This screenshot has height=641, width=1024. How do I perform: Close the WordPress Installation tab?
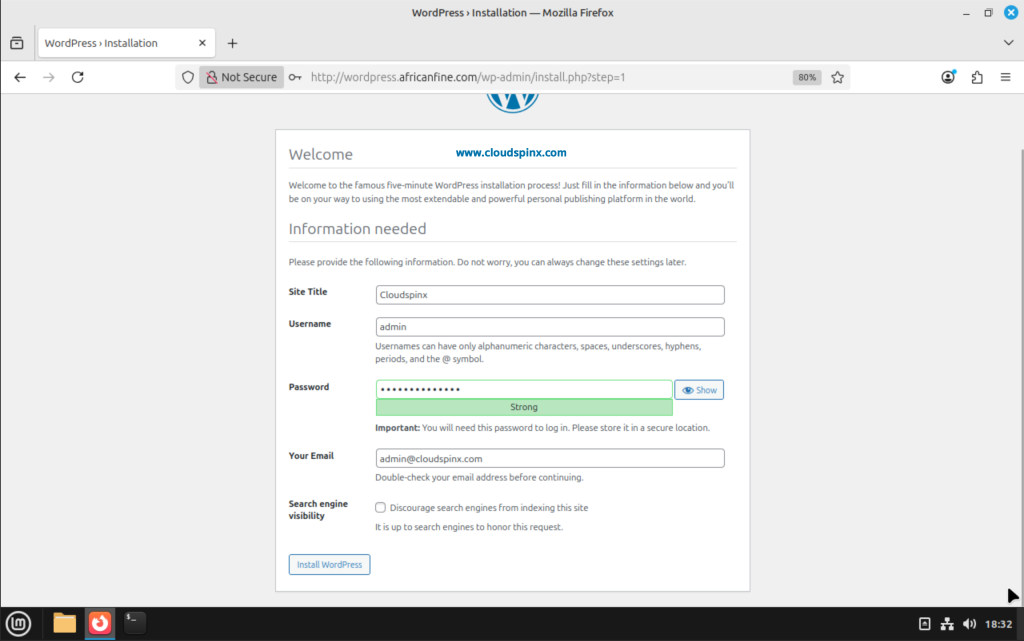[202, 43]
